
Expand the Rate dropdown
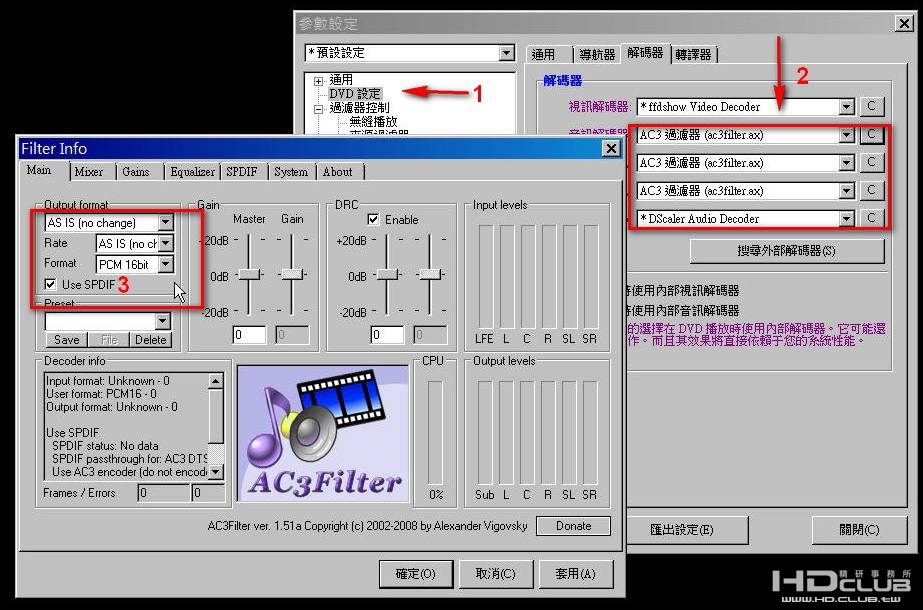[166, 243]
